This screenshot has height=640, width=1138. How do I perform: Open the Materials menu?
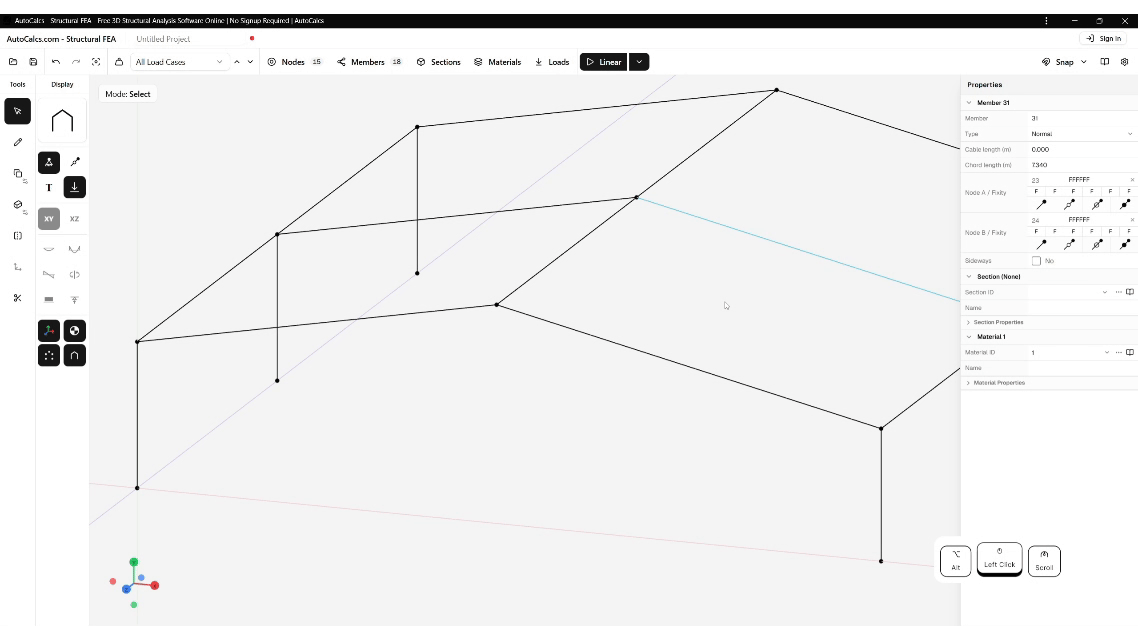497,62
